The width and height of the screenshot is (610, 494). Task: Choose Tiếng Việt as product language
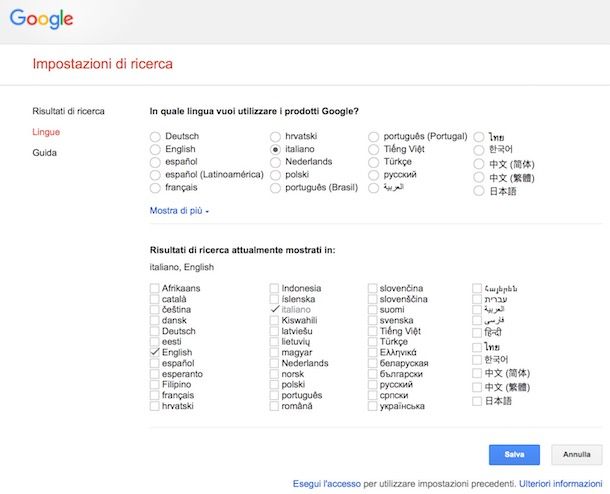373,149
